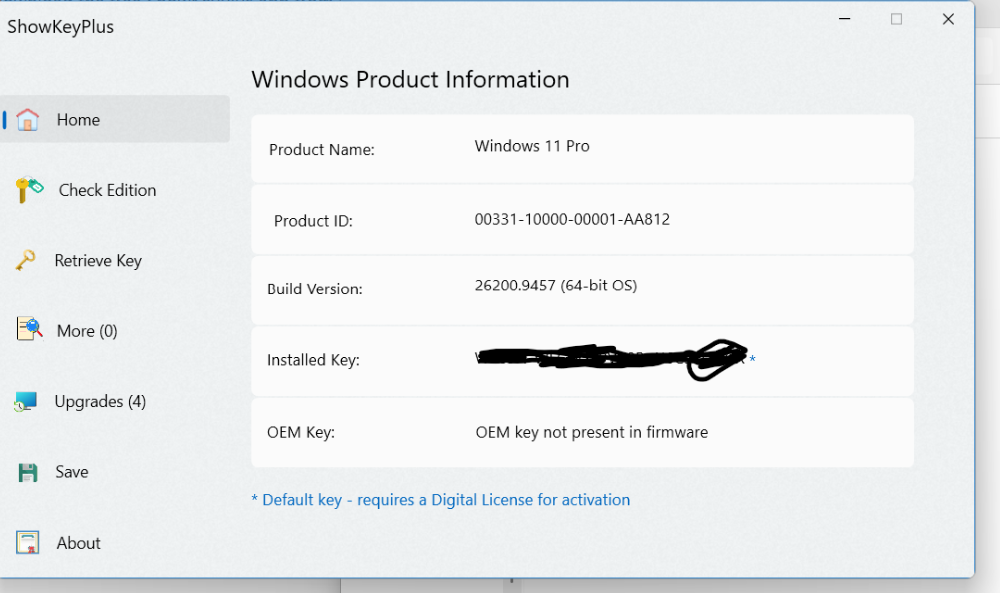The image size is (1000, 593).
Task: Close the ShowKeyPlus window
Action: (x=948, y=19)
